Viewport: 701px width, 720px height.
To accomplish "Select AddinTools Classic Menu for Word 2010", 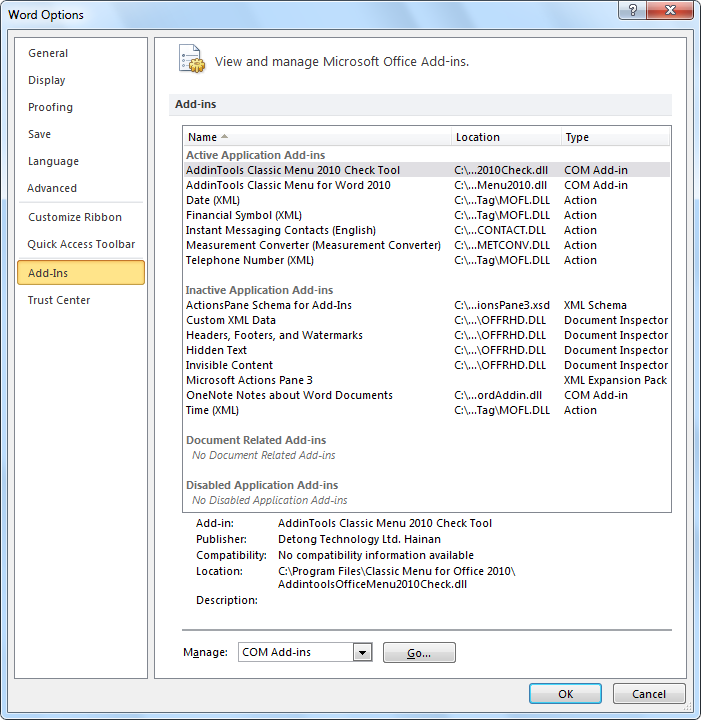I will 426,186.
